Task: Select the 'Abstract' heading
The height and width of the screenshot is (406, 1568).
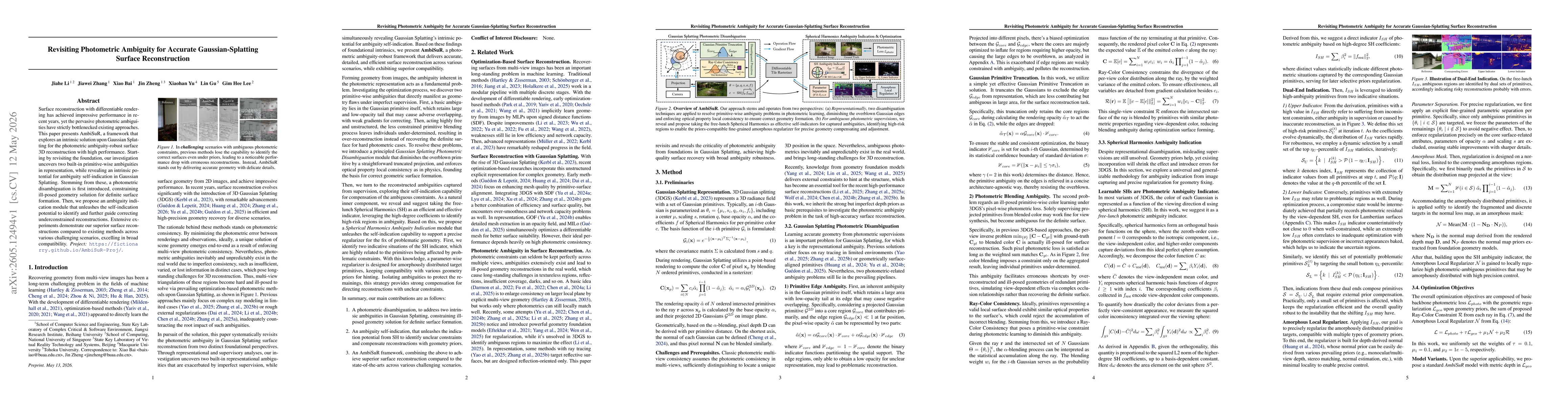Action: 89,101
